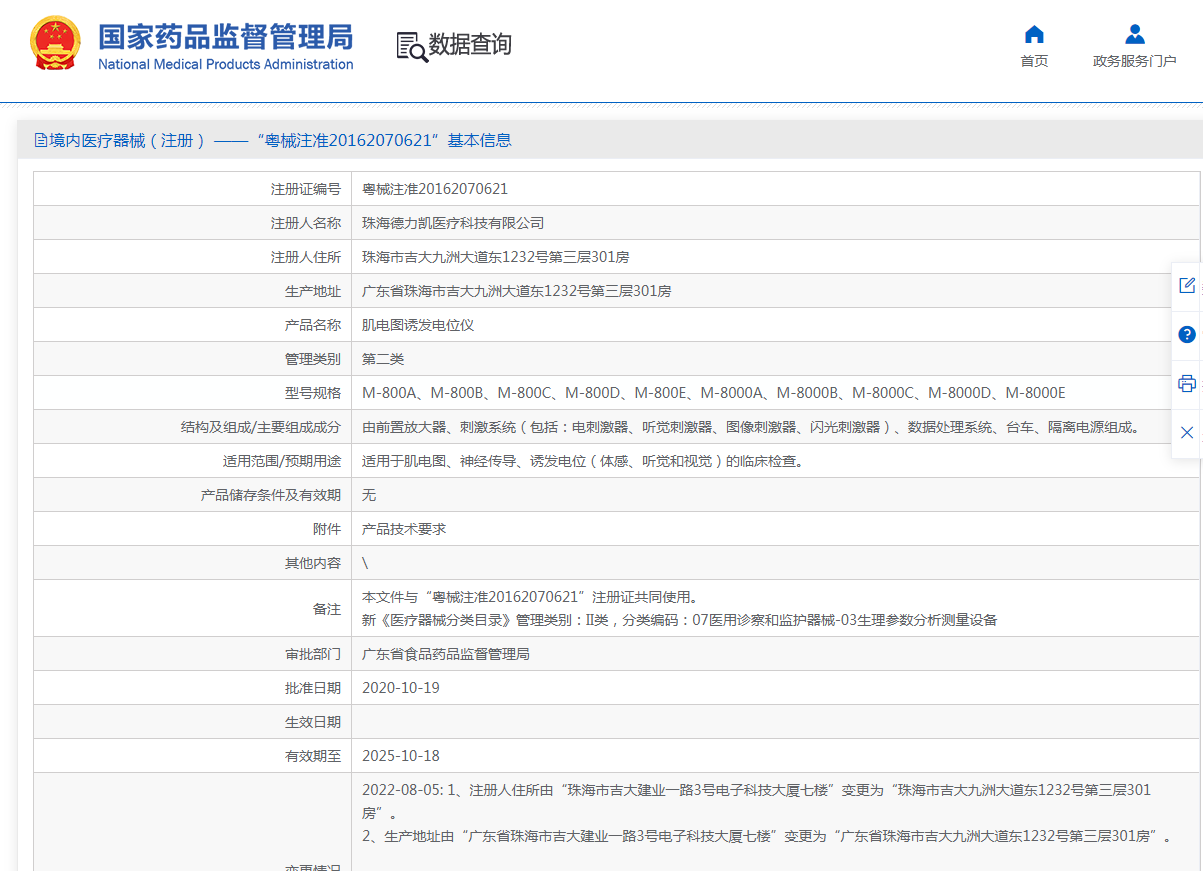Click 国家药品监督管理局 site title
This screenshot has width=1203, height=871.
[225, 37]
